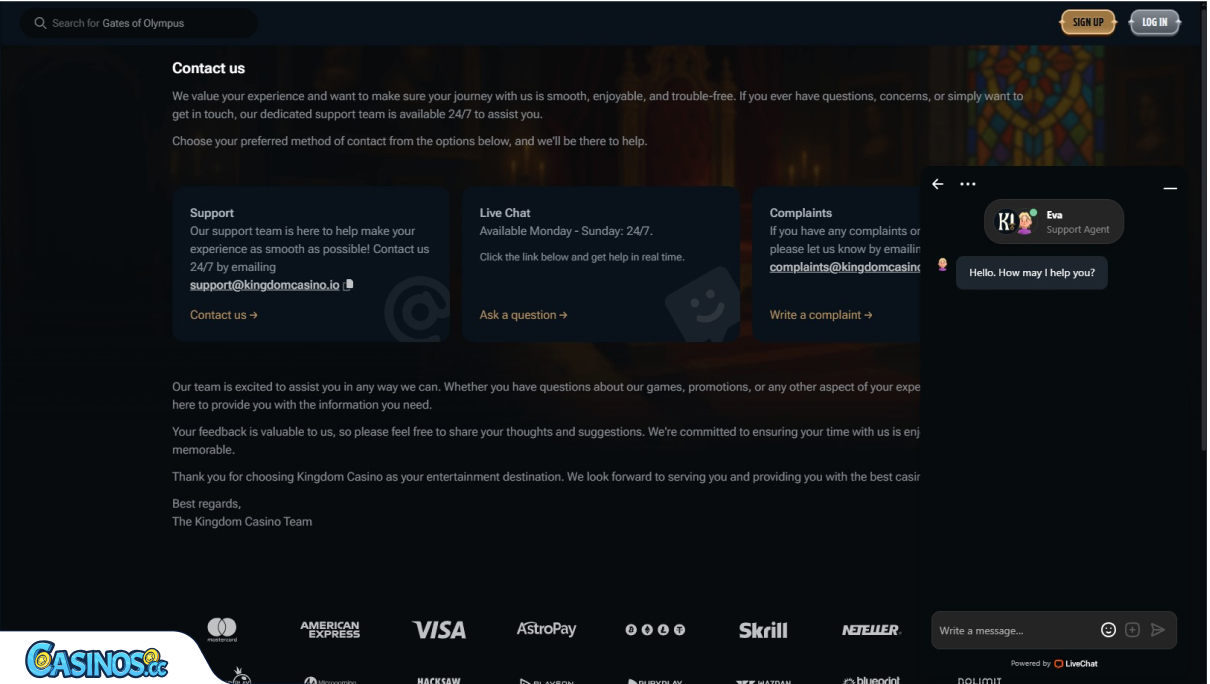The height and width of the screenshot is (684, 1210).
Task: Click the Neteller logo
Action: click(871, 630)
